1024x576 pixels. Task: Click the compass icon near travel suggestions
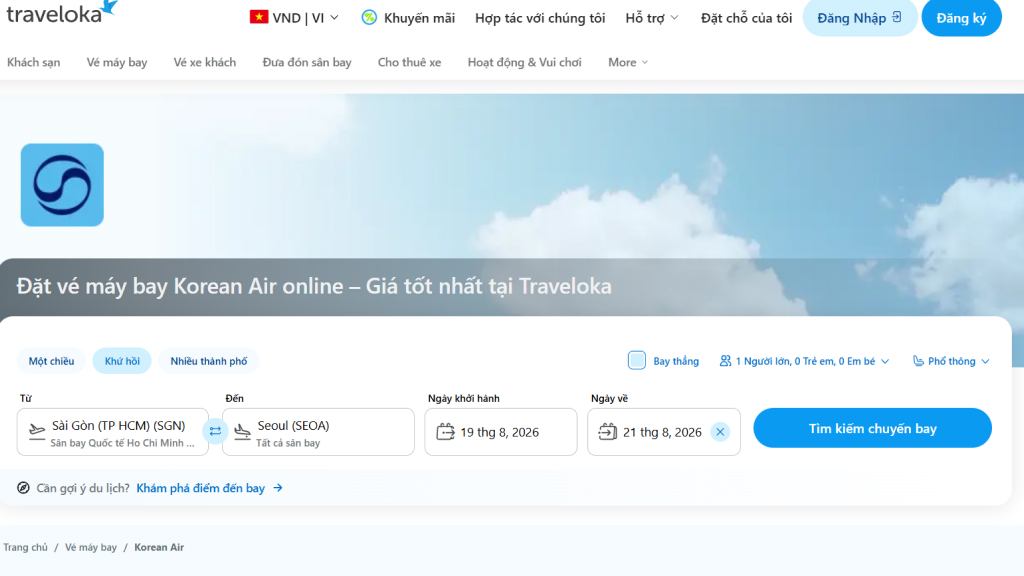tap(24, 488)
